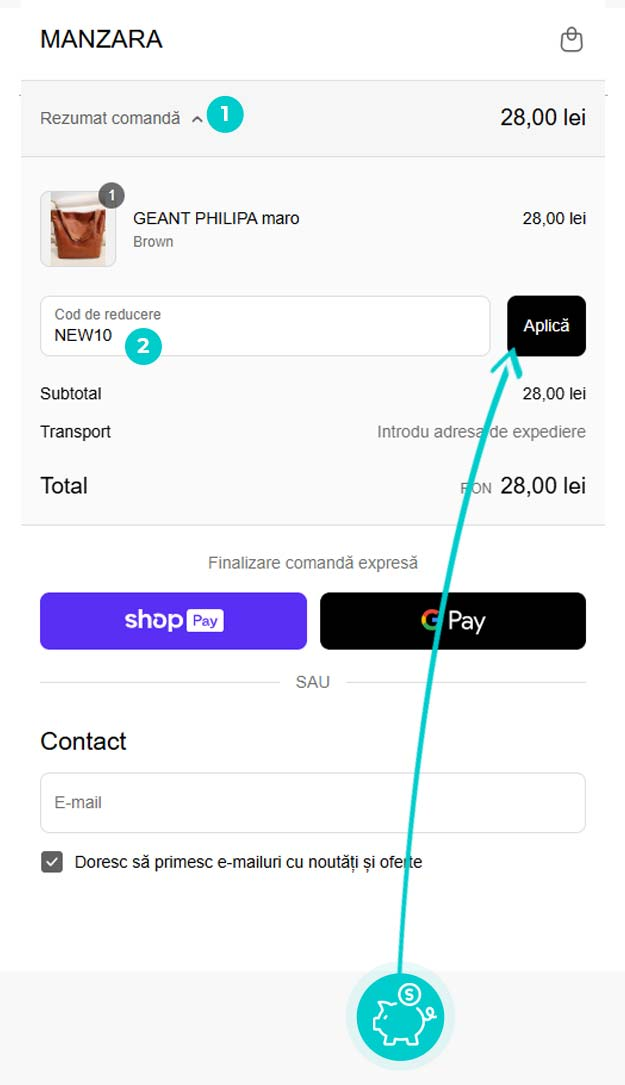Click the header order total 28,00 lei
The height and width of the screenshot is (1085, 625).
[542, 118]
